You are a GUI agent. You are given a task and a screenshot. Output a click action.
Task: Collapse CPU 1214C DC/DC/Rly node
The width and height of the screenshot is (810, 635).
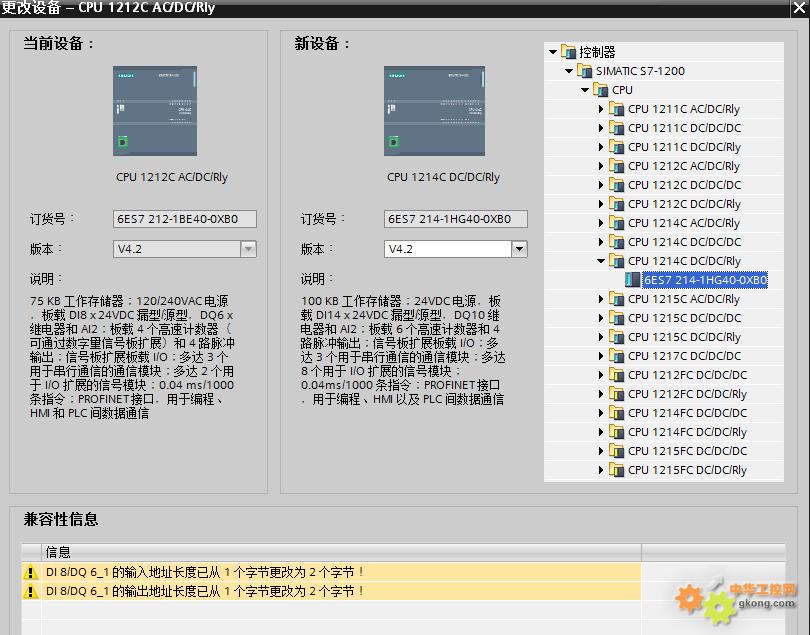tap(601, 261)
